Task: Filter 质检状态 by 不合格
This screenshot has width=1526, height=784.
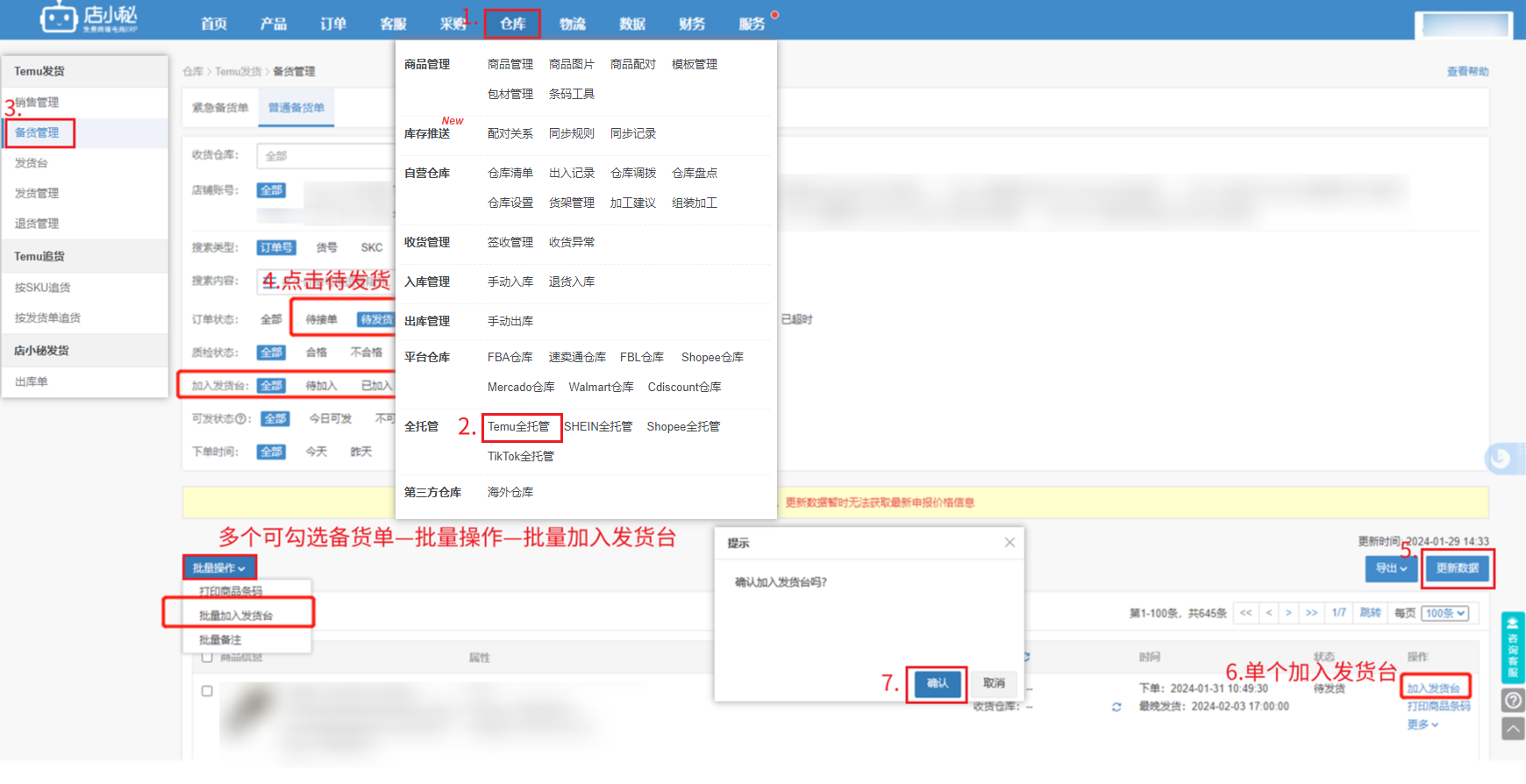Action: (367, 353)
